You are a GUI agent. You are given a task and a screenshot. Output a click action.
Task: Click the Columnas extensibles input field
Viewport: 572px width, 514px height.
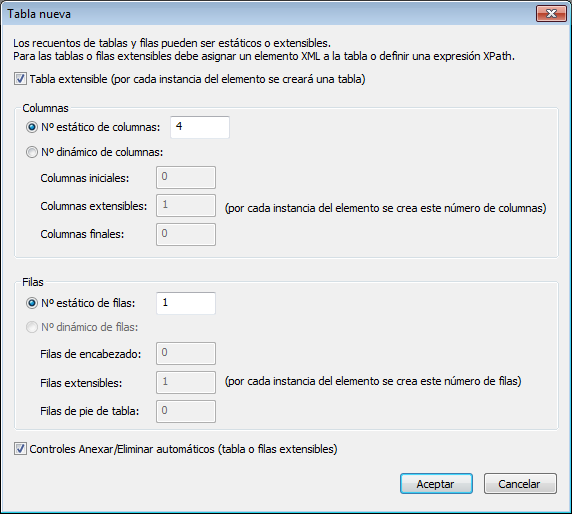[x=186, y=206]
